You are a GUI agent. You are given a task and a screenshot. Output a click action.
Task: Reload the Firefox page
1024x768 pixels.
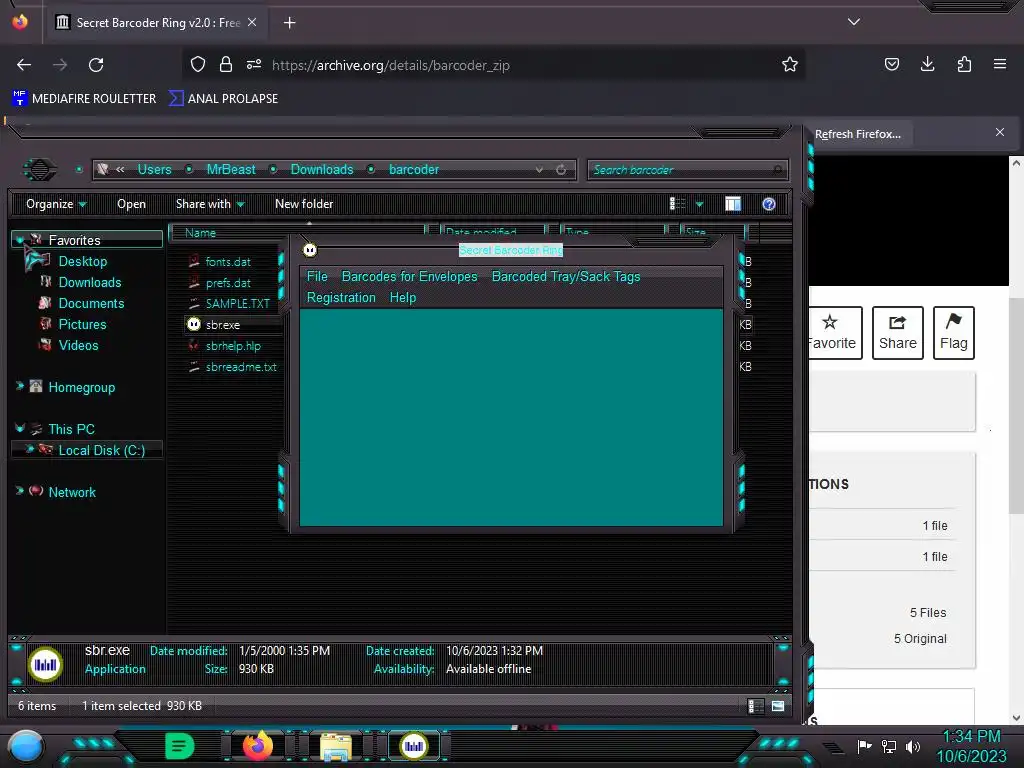(96, 65)
